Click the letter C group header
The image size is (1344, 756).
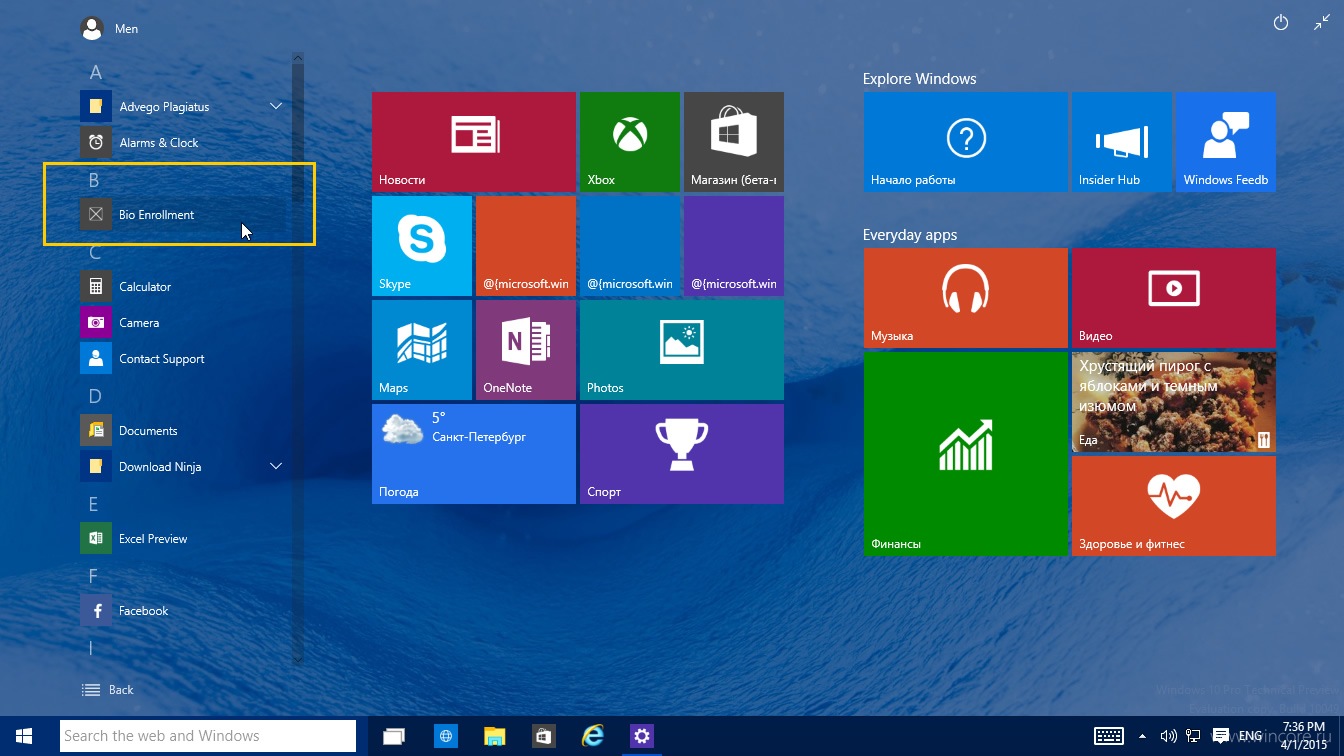pos(95,252)
